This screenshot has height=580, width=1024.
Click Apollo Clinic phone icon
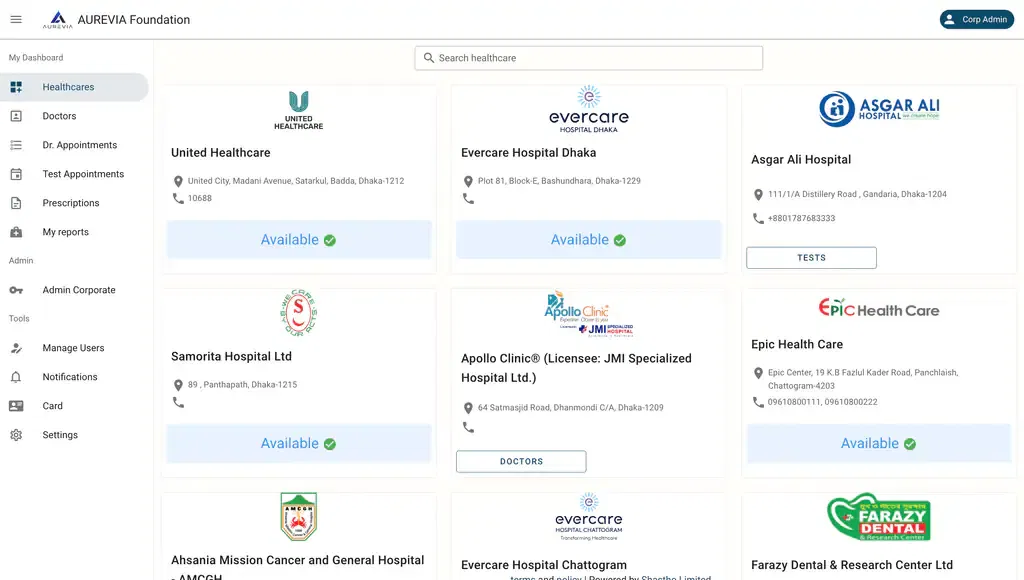[468, 427]
